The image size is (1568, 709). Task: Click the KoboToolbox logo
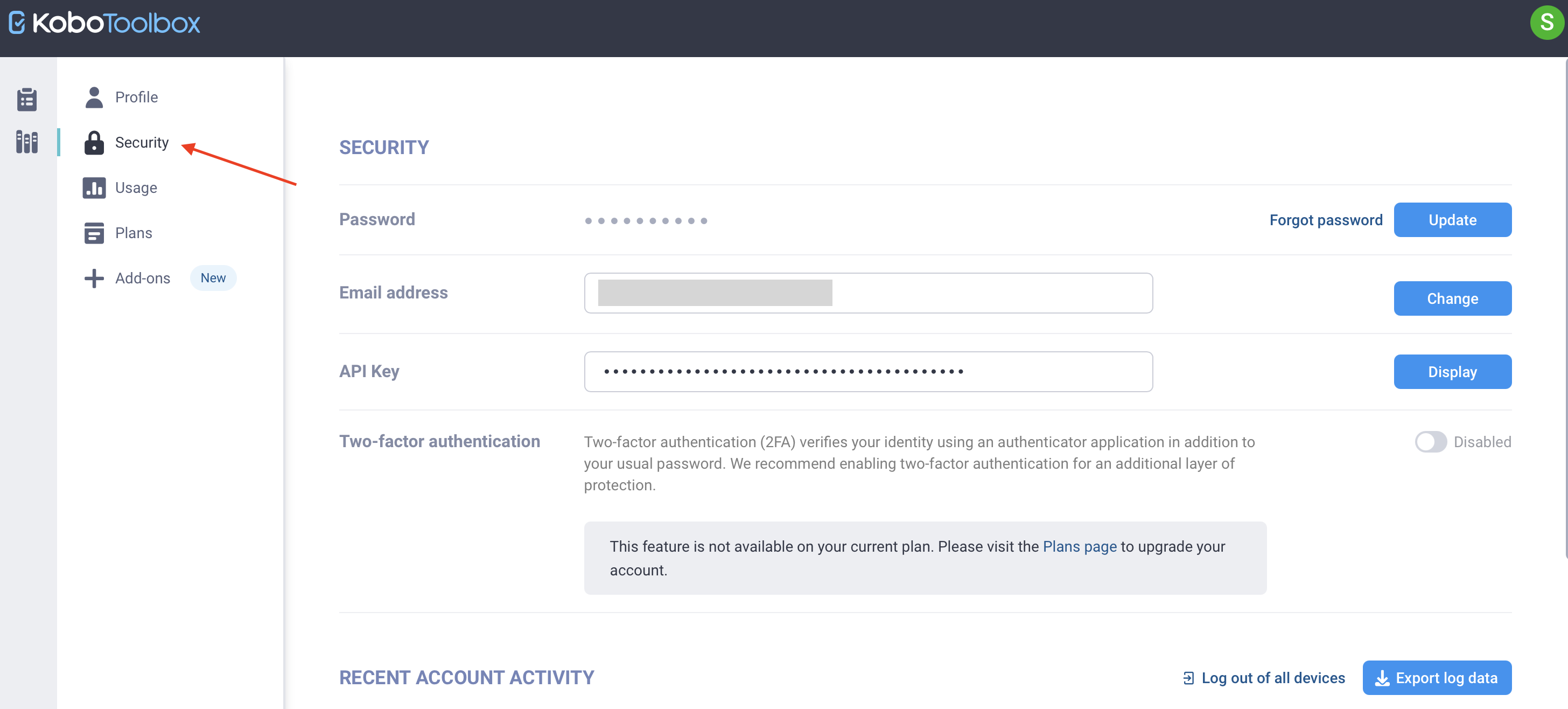point(103,23)
